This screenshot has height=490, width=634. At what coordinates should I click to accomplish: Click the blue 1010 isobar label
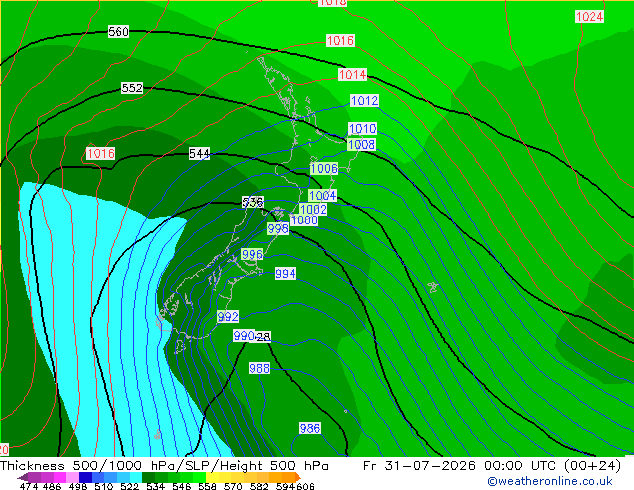363,129
